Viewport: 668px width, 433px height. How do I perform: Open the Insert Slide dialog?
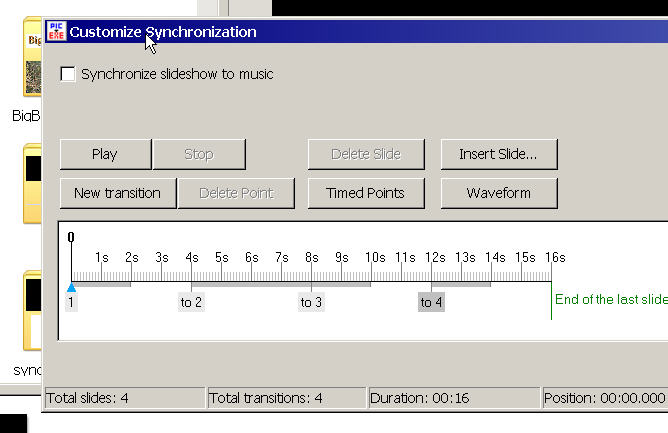pyautogui.click(x=498, y=154)
